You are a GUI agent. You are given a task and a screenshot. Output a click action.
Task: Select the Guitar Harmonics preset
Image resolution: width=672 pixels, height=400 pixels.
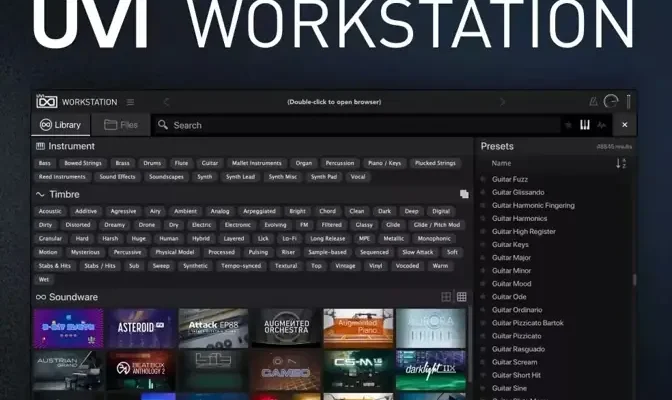tap(519, 218)
